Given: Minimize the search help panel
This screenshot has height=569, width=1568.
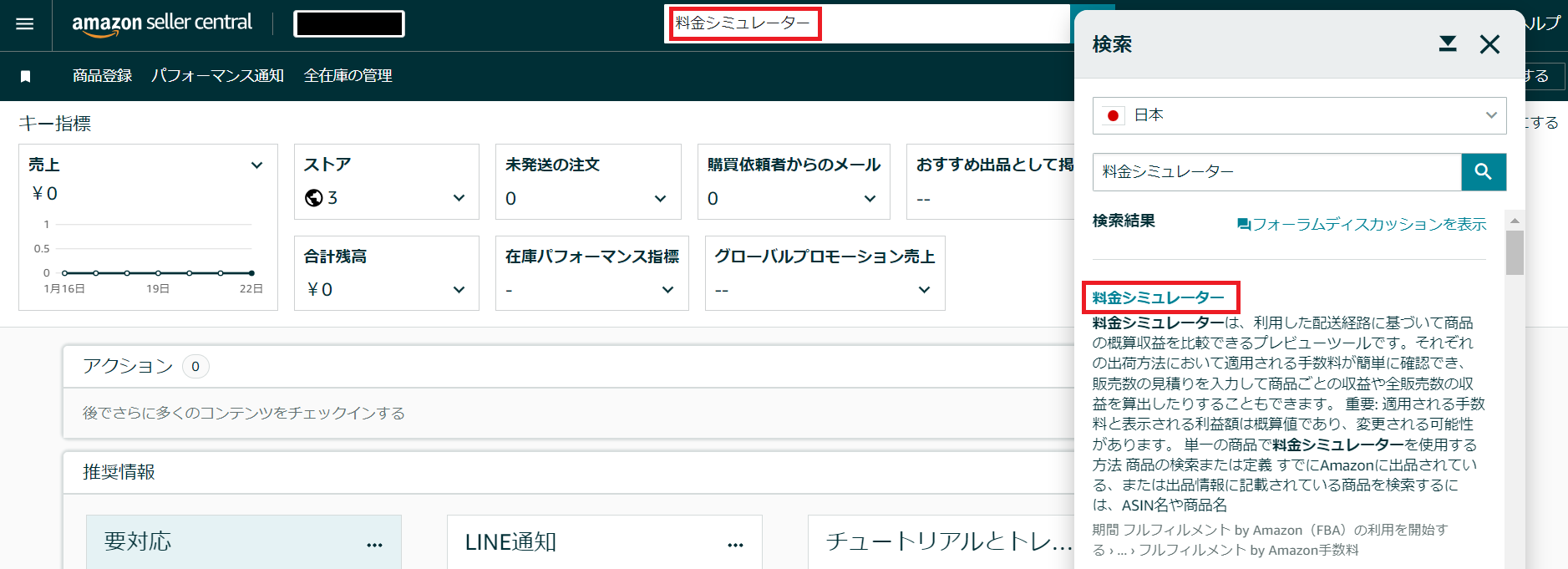Looking at the screenshot, I should tap(1448, 43).
